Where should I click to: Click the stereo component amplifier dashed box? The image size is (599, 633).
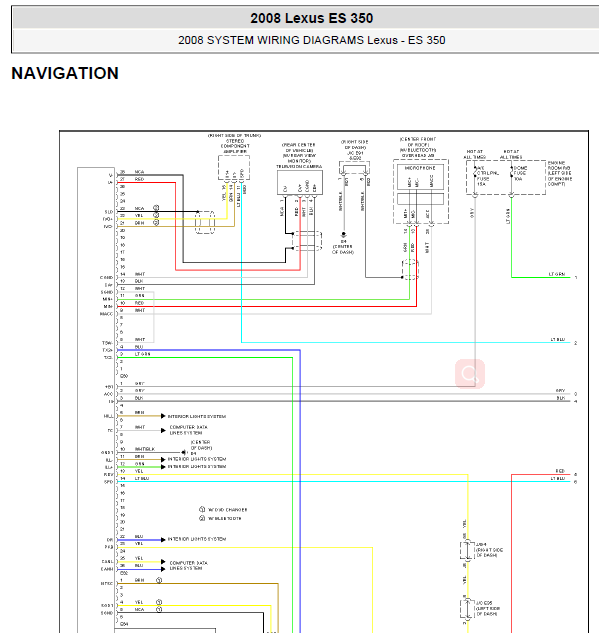click(x=234, y=168)
